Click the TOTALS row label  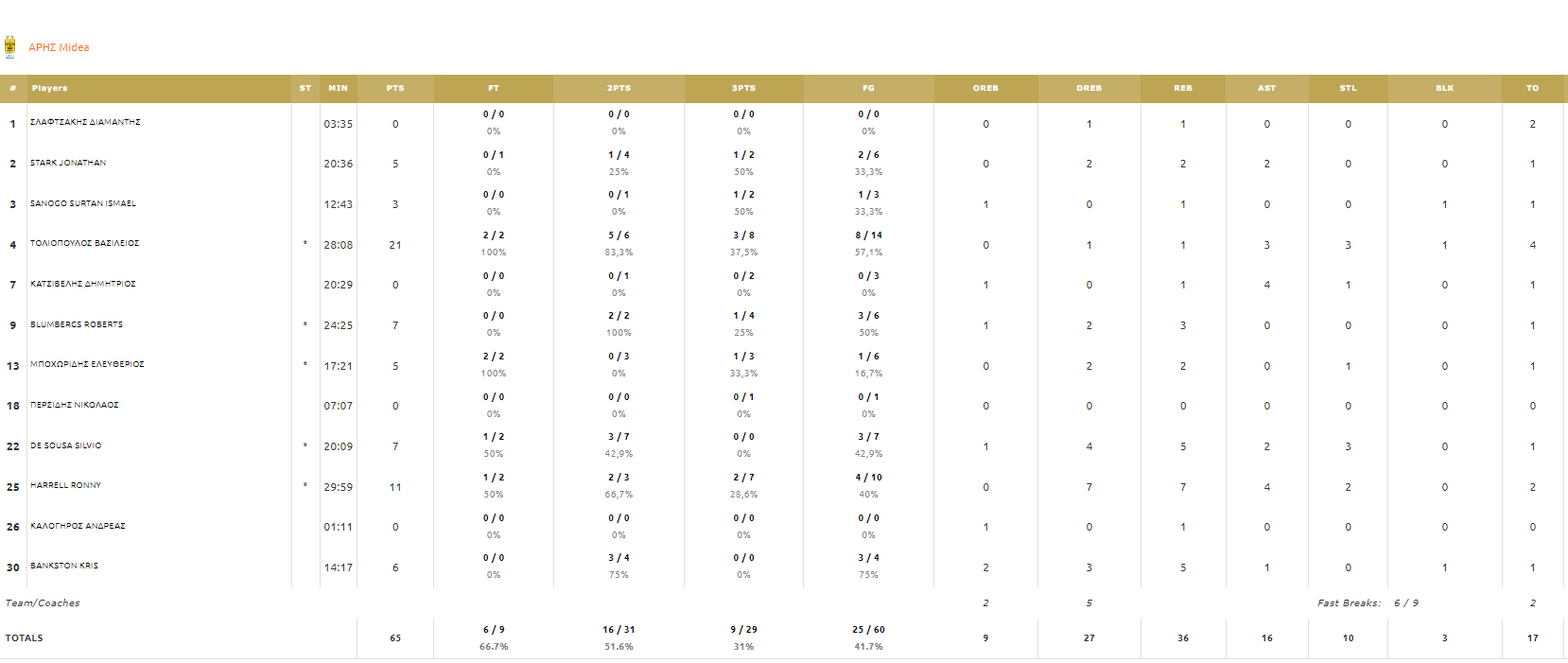click(25, 638)
